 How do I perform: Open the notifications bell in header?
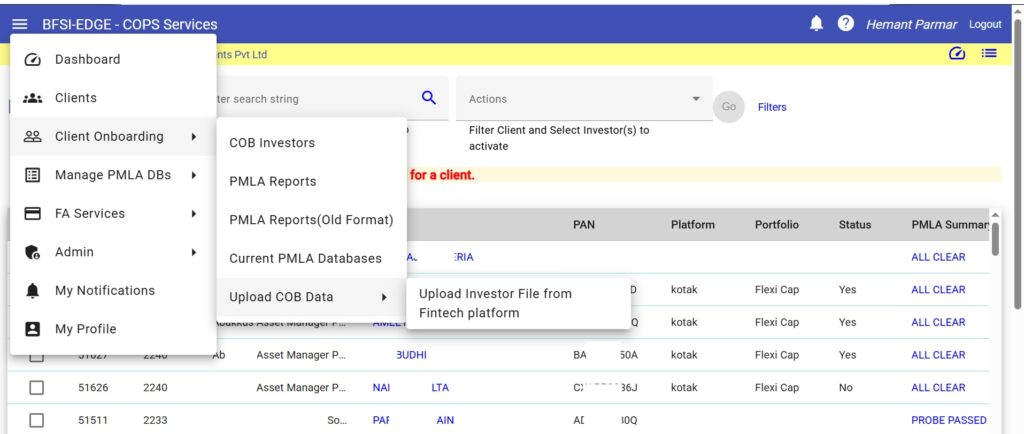816,24
